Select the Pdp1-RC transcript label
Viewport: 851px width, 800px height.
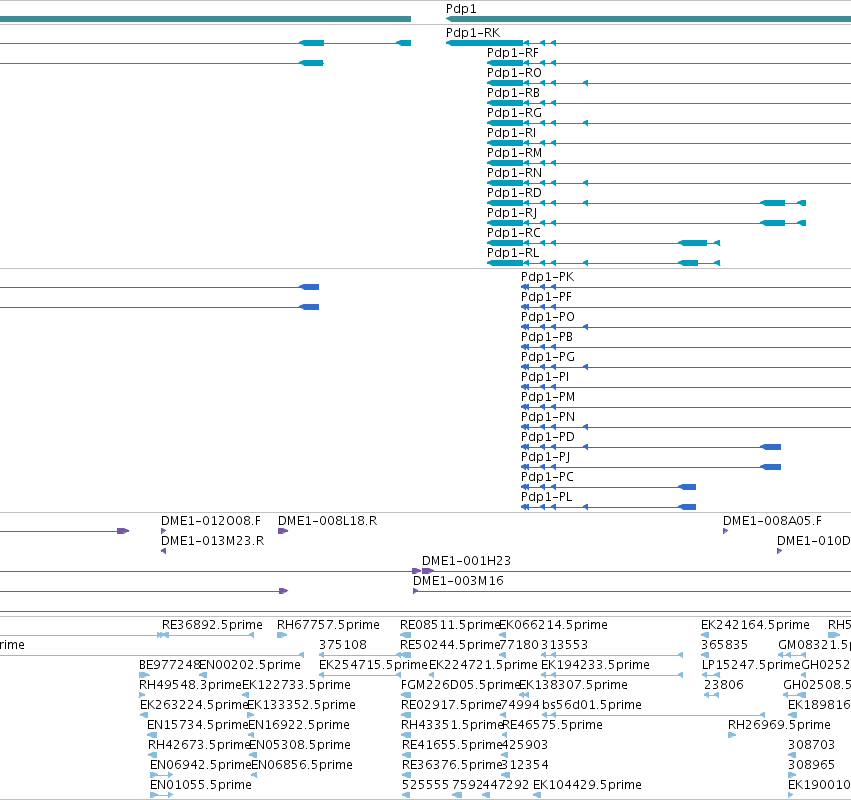513,233
